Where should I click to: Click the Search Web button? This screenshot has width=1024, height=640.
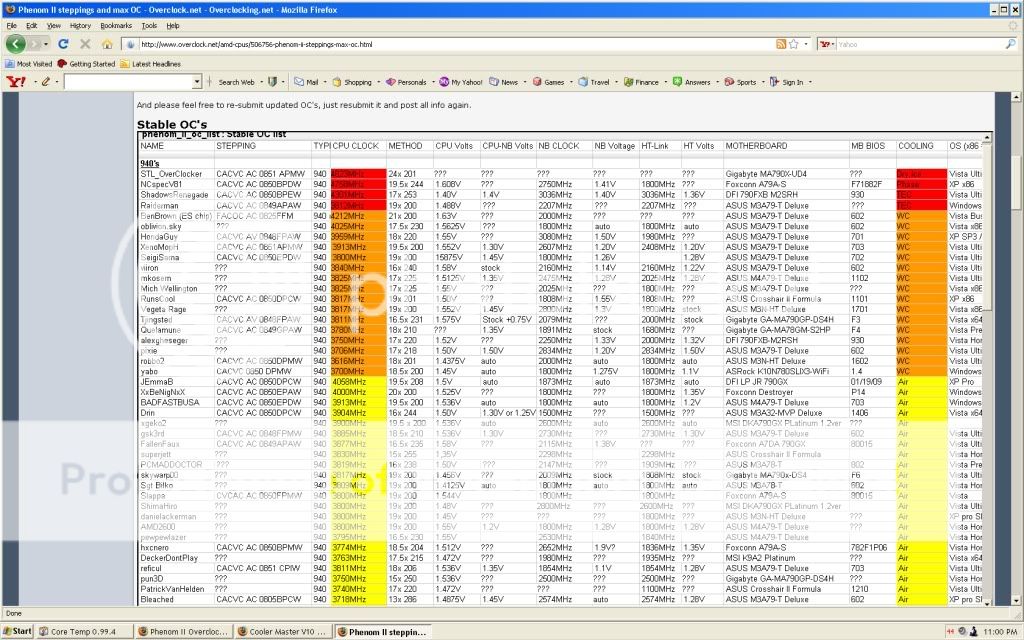237,82
